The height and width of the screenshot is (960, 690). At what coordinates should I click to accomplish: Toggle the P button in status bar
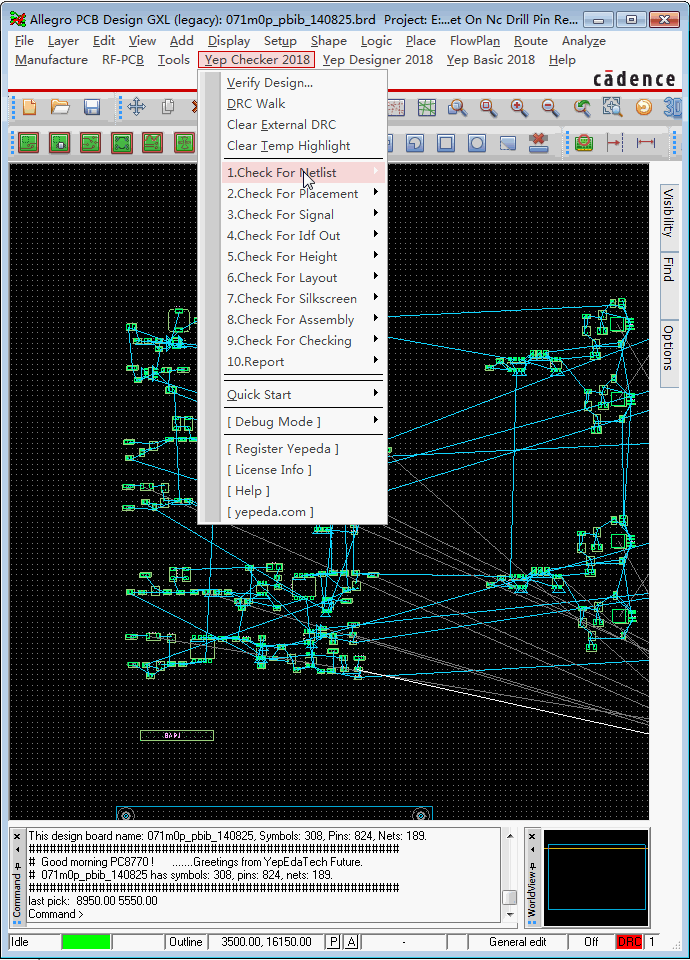click(x=334, y=942)
